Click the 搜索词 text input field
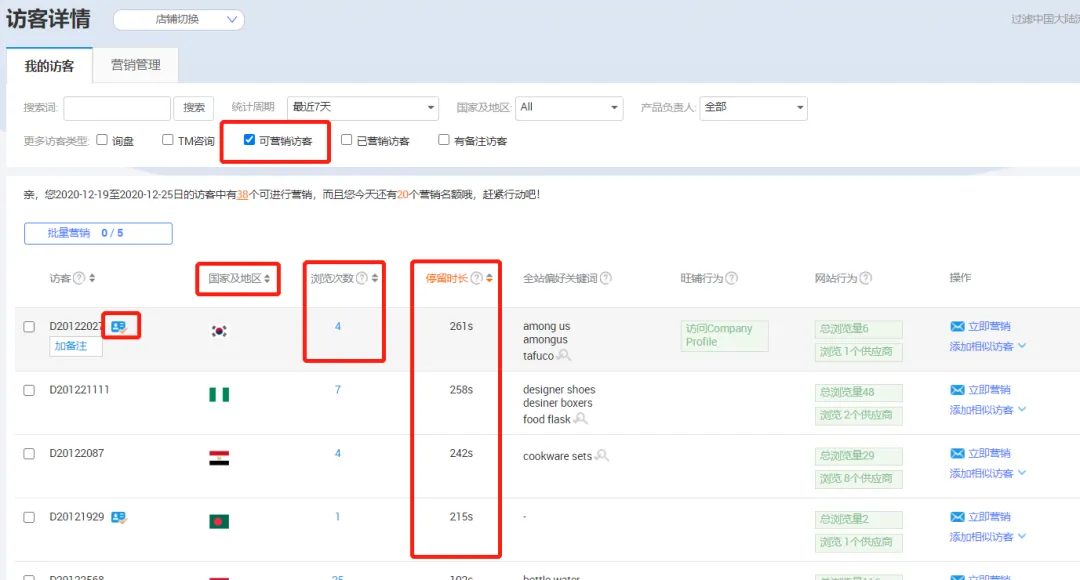The width and height of the screenshot is (1080, 580). point(117,108)
